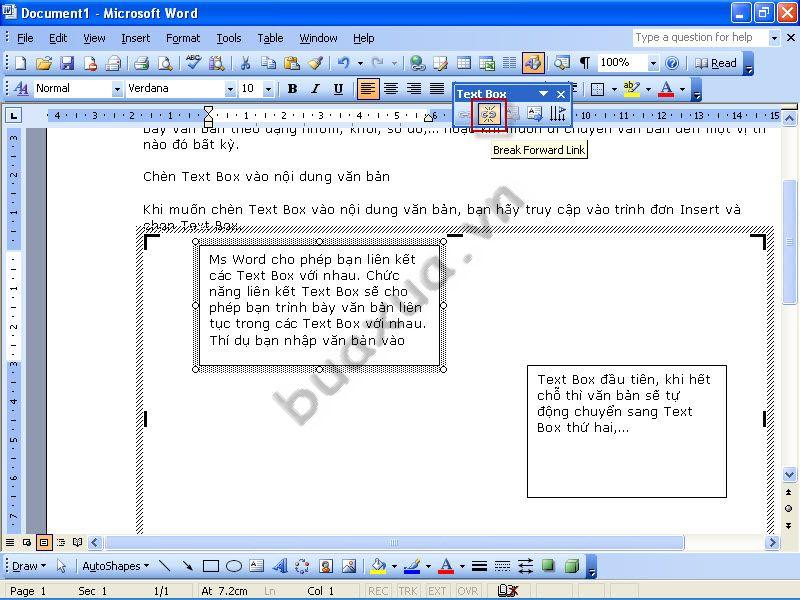Image resolution: width=800 pixels, height=600 pixels.
Task: Open Print Preview icon
Action: [165, 63]
